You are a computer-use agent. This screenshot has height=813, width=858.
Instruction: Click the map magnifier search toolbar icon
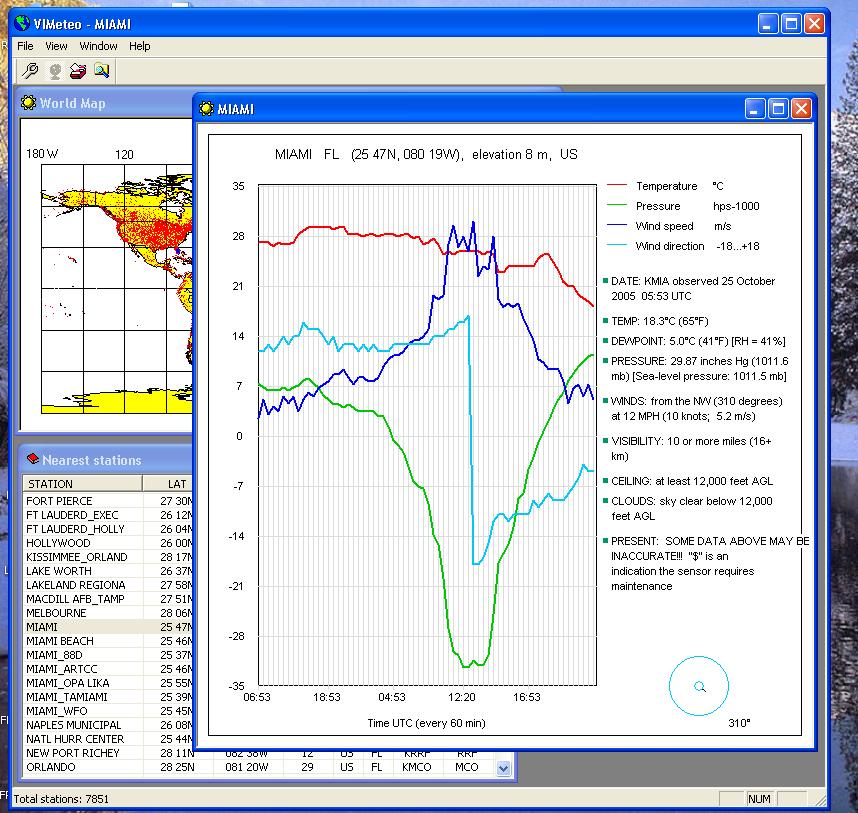(102, 71)
